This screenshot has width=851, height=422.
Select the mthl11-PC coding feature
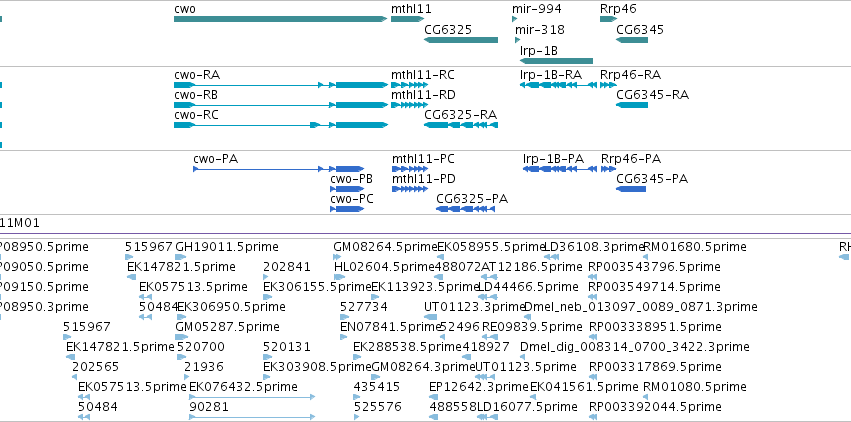pos(410,169)
